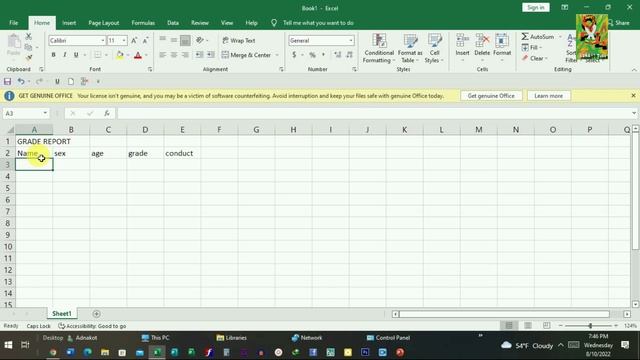Adjust the zoom slider in status bar
640x360 pixels.
point(590,325)
